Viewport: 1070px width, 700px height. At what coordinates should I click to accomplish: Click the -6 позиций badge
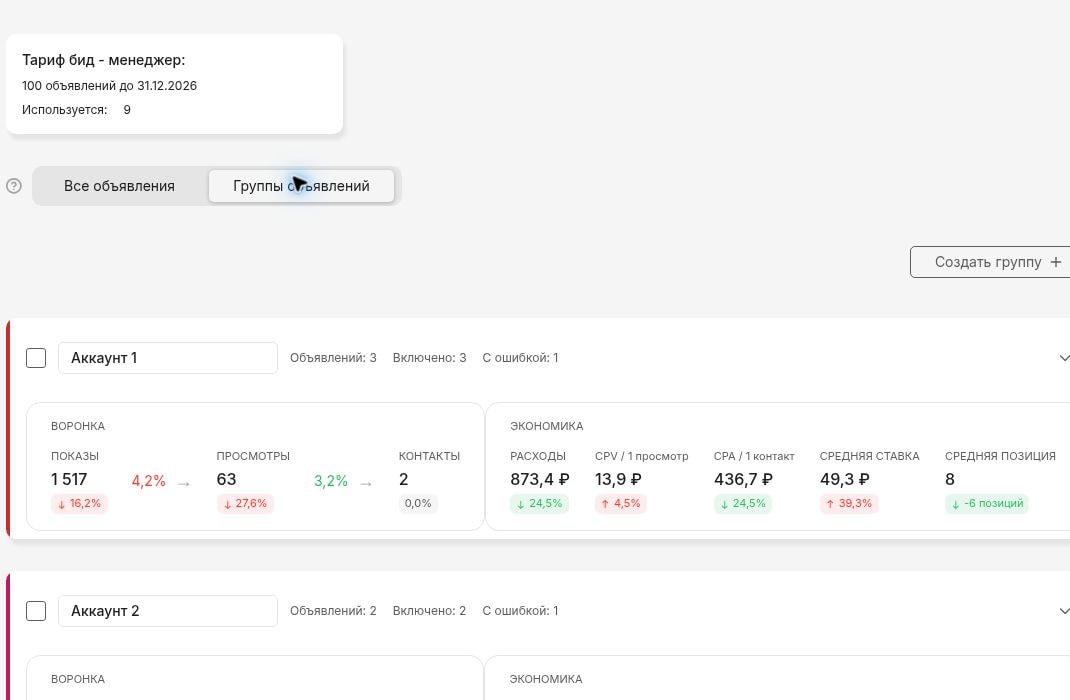pos(987,504)
